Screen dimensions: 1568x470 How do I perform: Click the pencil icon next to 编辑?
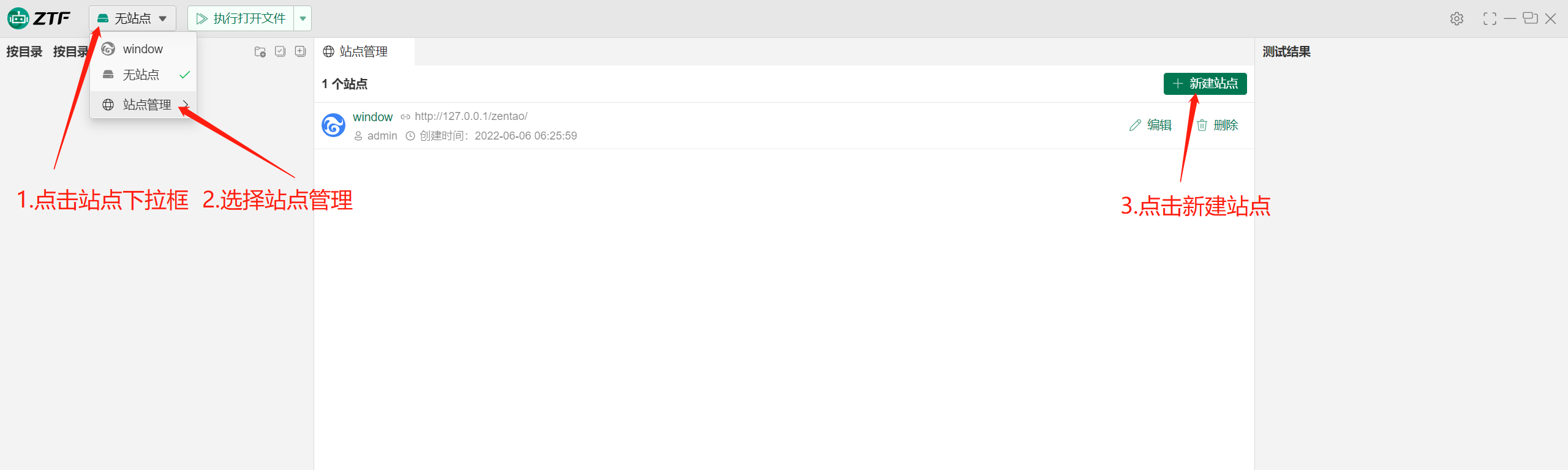tap(1135, 125)
